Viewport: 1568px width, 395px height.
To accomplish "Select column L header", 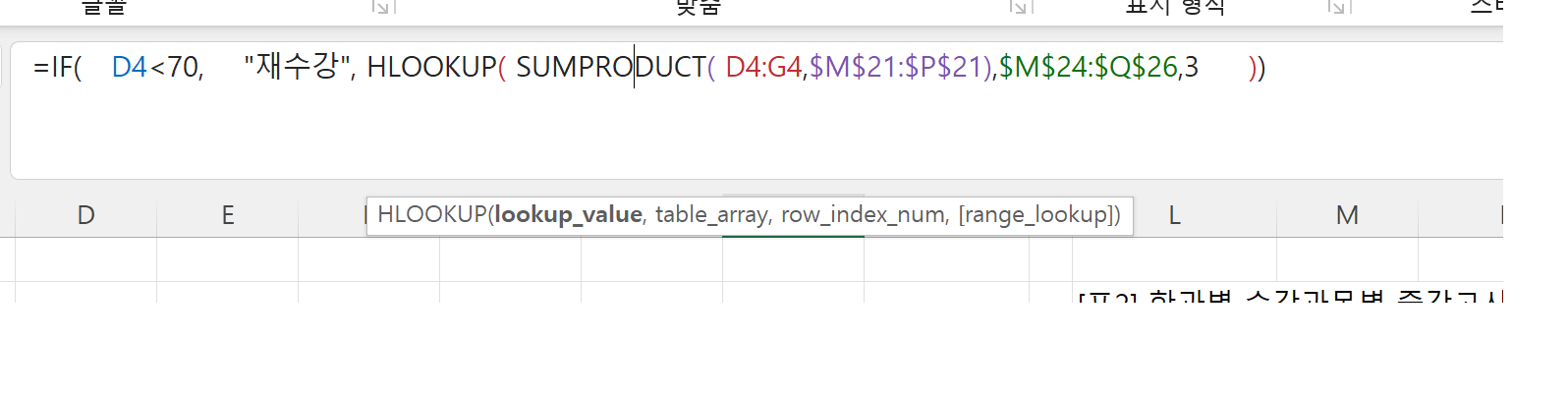I will point(1174,215).
